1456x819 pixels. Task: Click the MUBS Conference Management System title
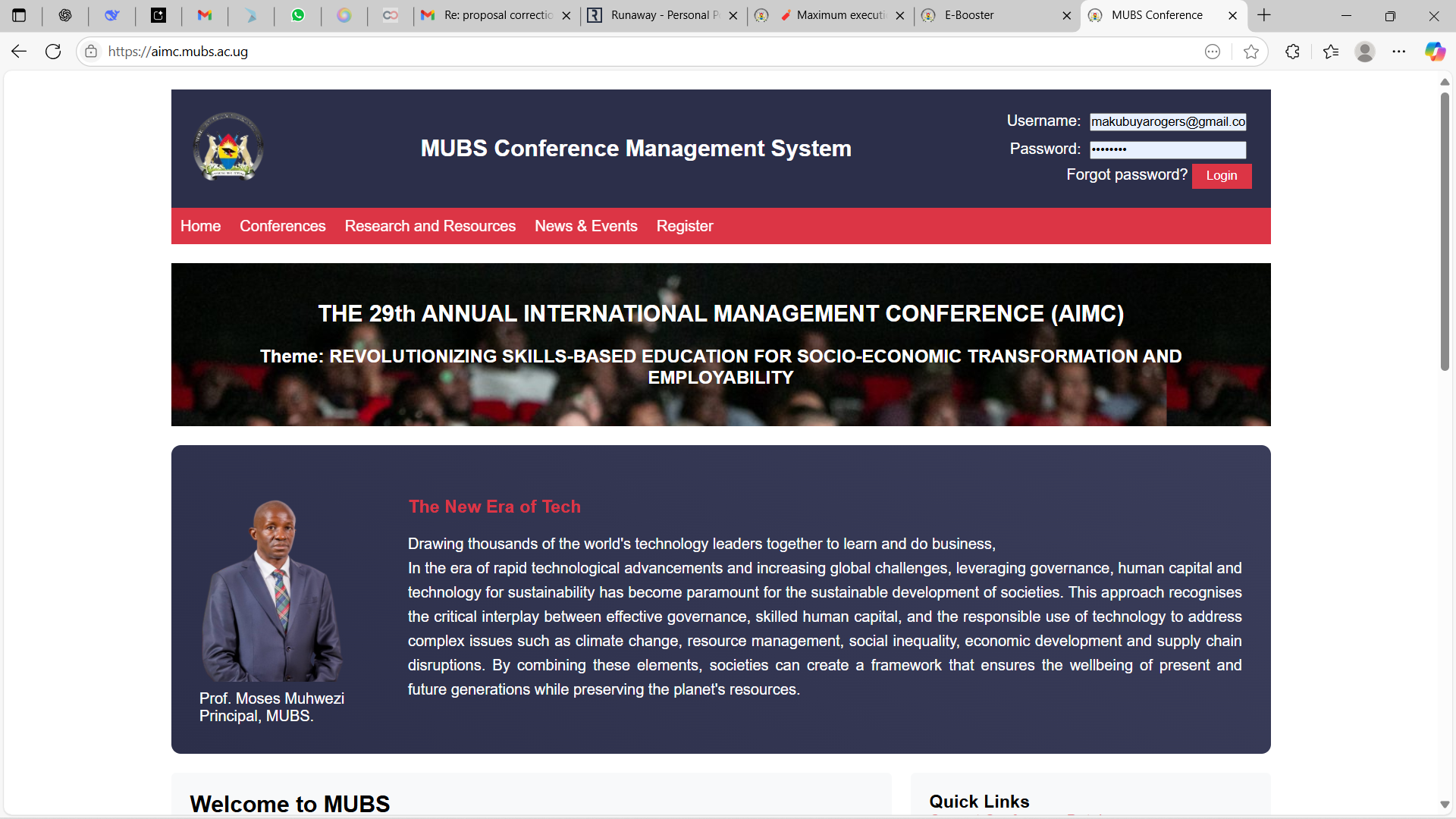[x=635, y=148]
